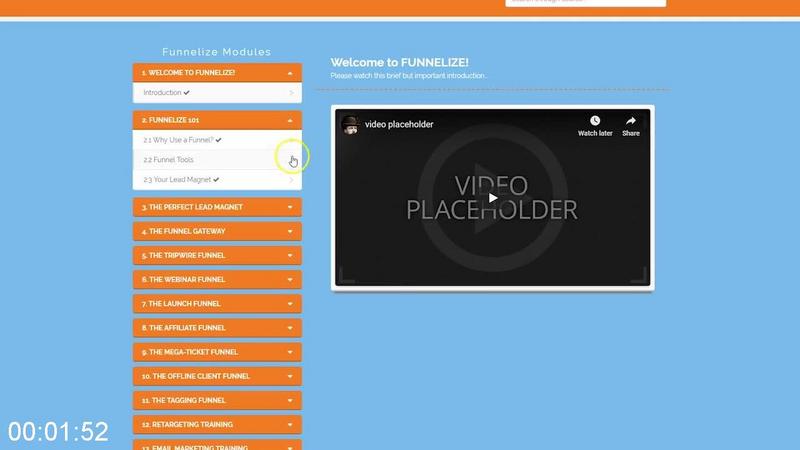Expand The Funnel Gateway arrow
The width and height of the screenshot is (800, 450).
click(x=290, y=232)
